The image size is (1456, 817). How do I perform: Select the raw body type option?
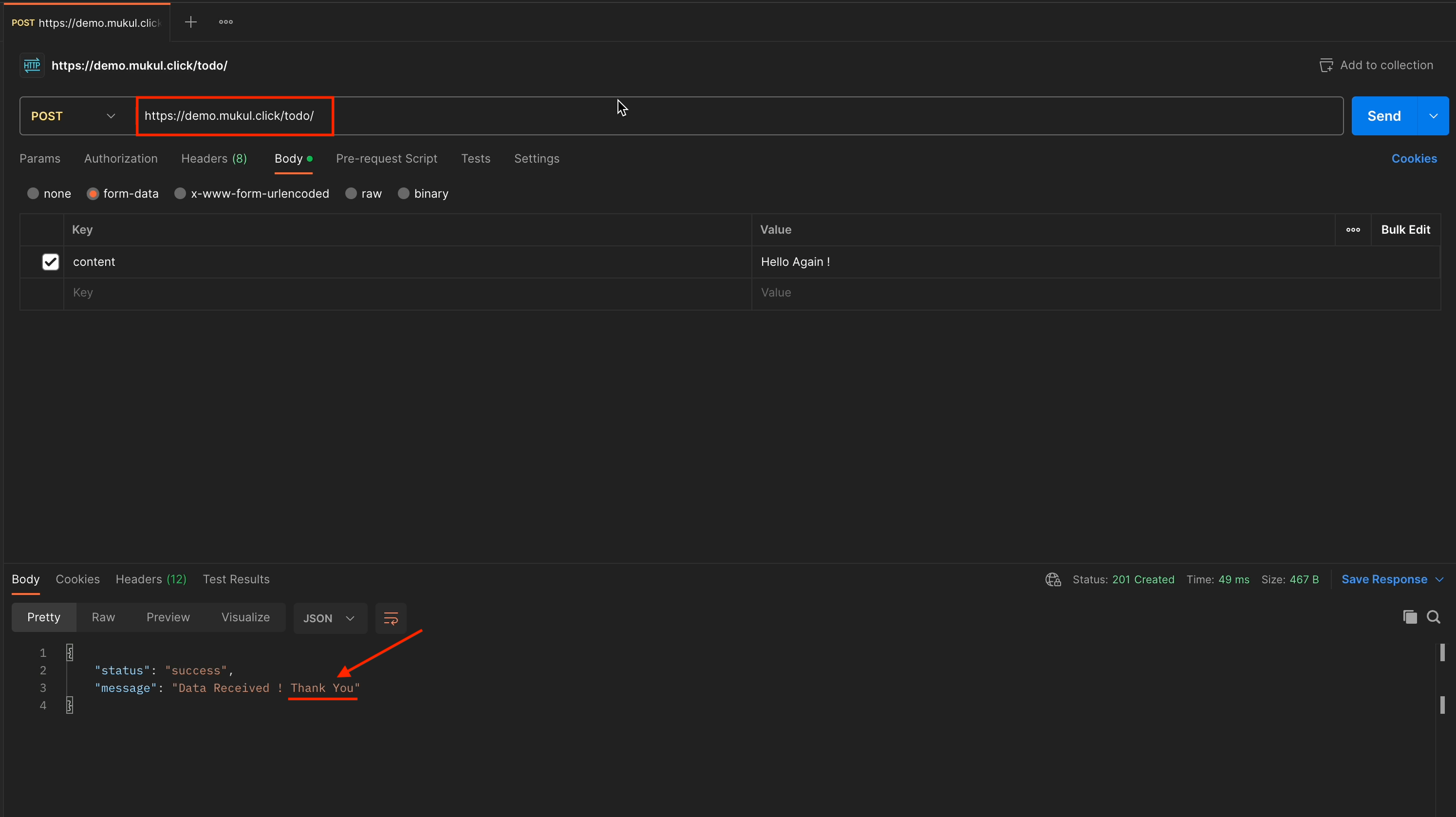[351, 193]
